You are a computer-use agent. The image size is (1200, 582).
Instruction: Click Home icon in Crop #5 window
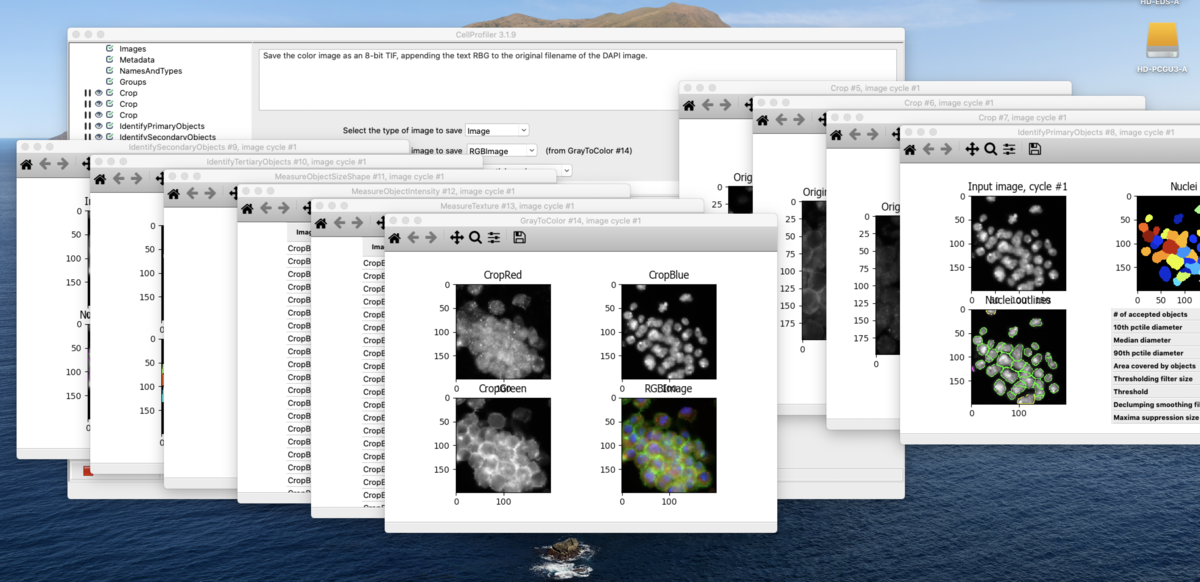click(x=689, y=105)
